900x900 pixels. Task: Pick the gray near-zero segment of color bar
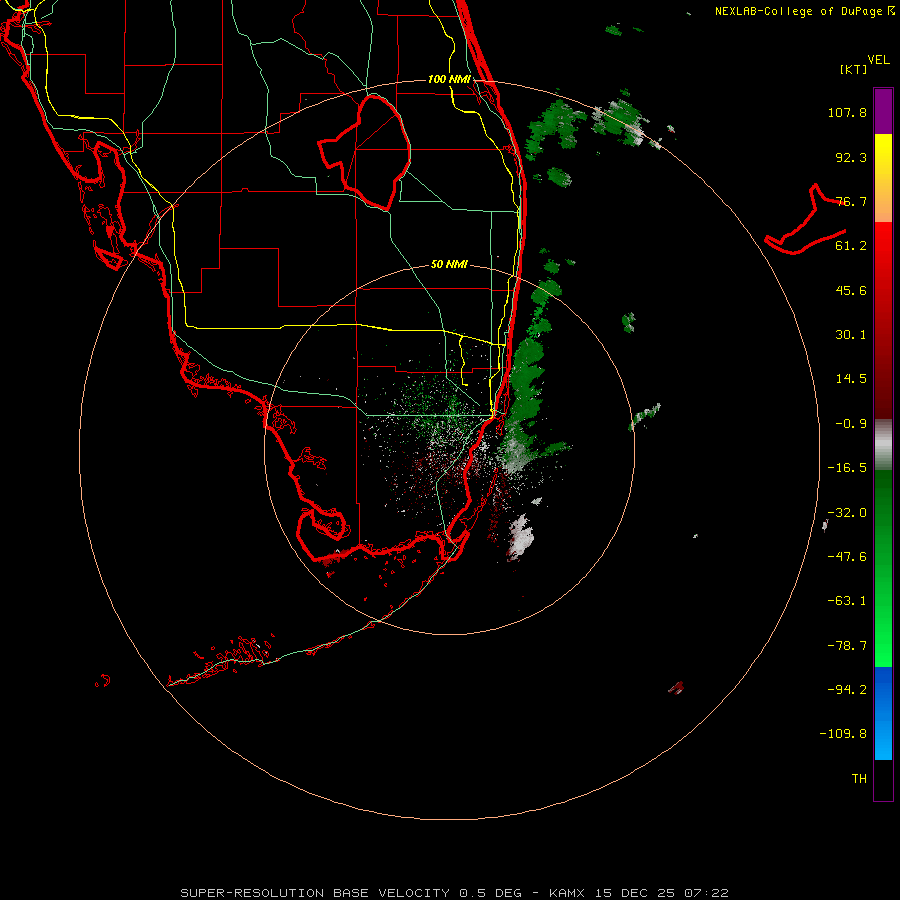pos(883,444)
